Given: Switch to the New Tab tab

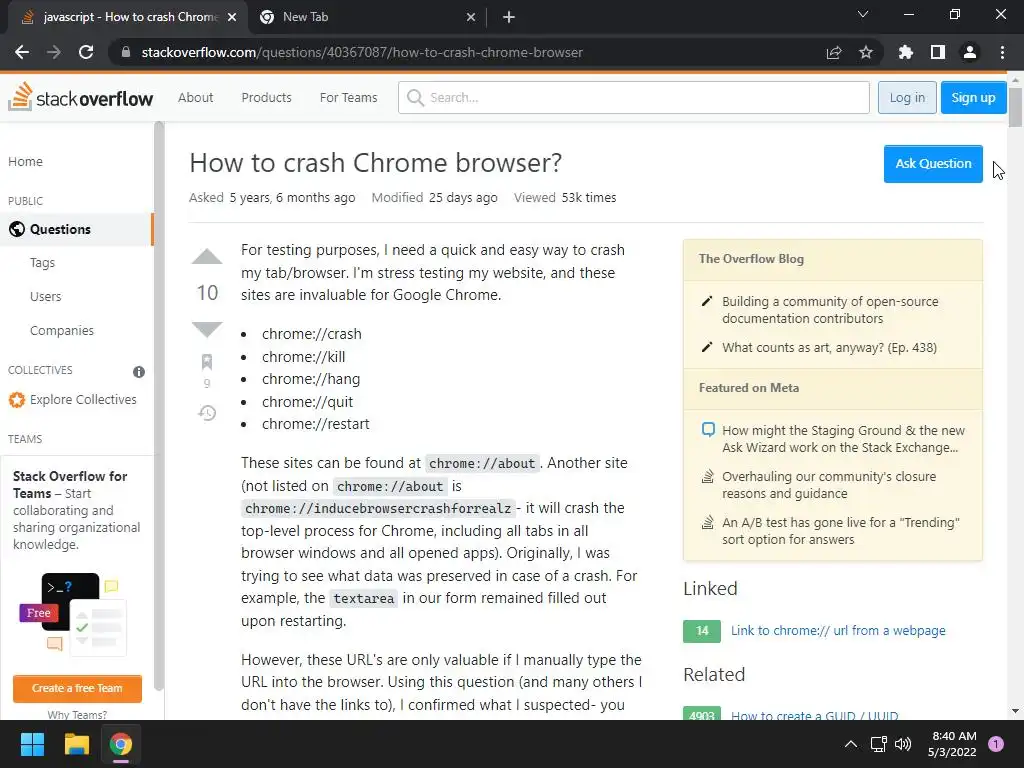Looking at the screenshot, I should point(366,18).
